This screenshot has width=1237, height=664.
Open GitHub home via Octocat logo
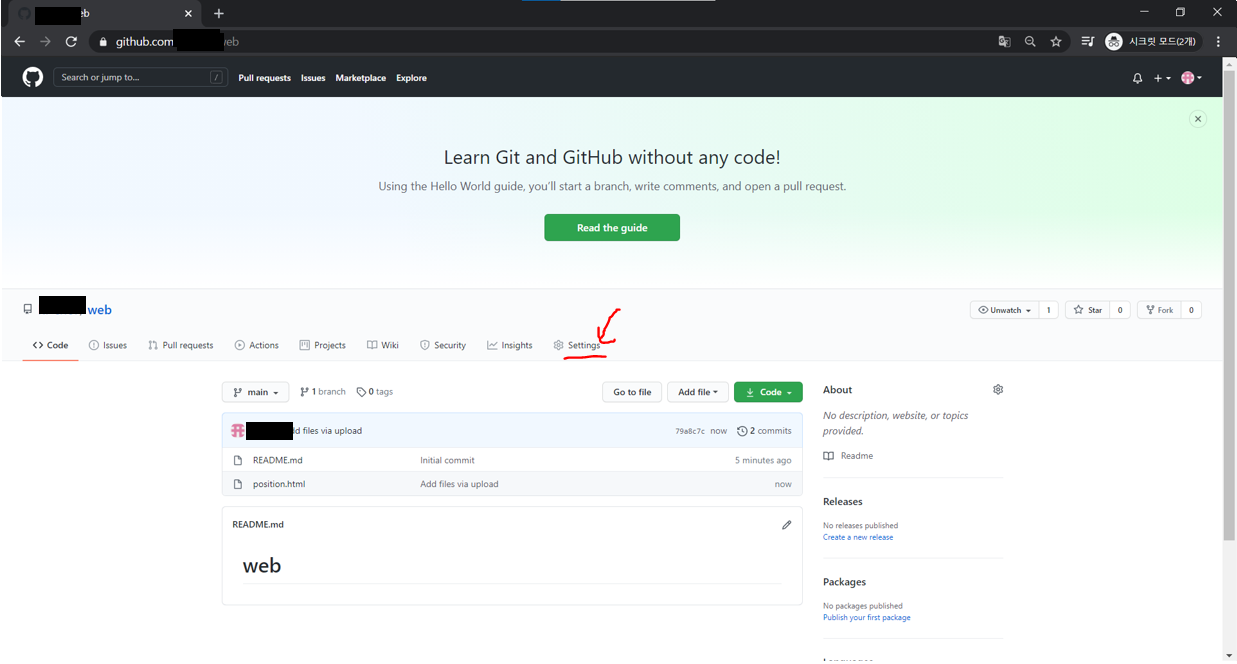pyautogui.click(x=33, y=77)
